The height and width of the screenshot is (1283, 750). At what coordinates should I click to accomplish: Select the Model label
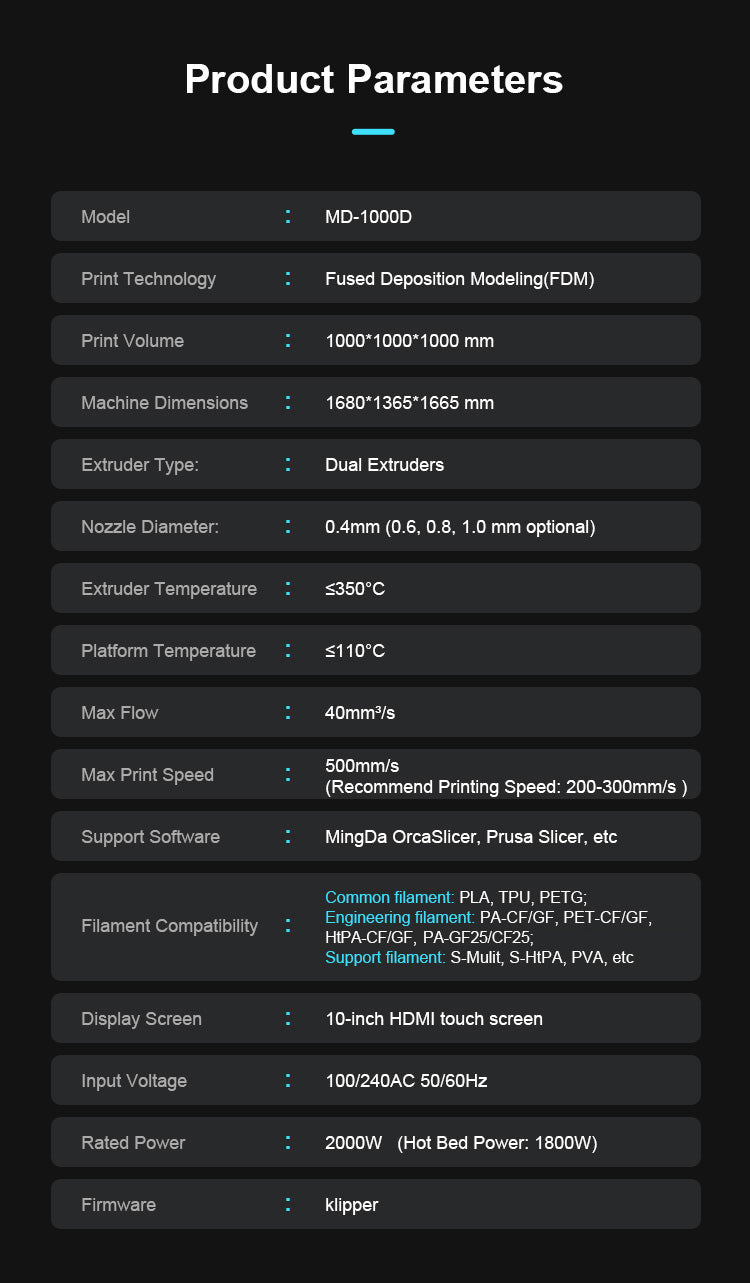click(105, 217)
